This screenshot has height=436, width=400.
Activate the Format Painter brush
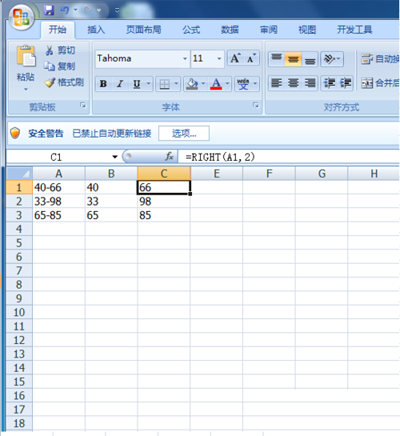click(x=50, y=82)
